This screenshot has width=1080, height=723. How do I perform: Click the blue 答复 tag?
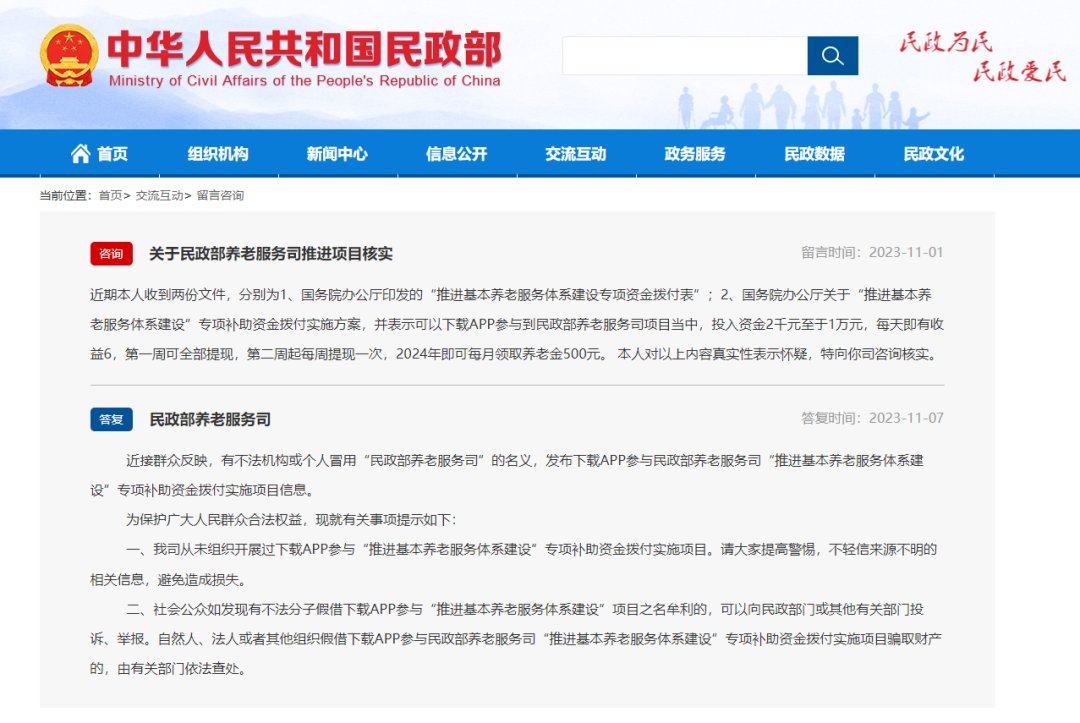pos(111,419)
